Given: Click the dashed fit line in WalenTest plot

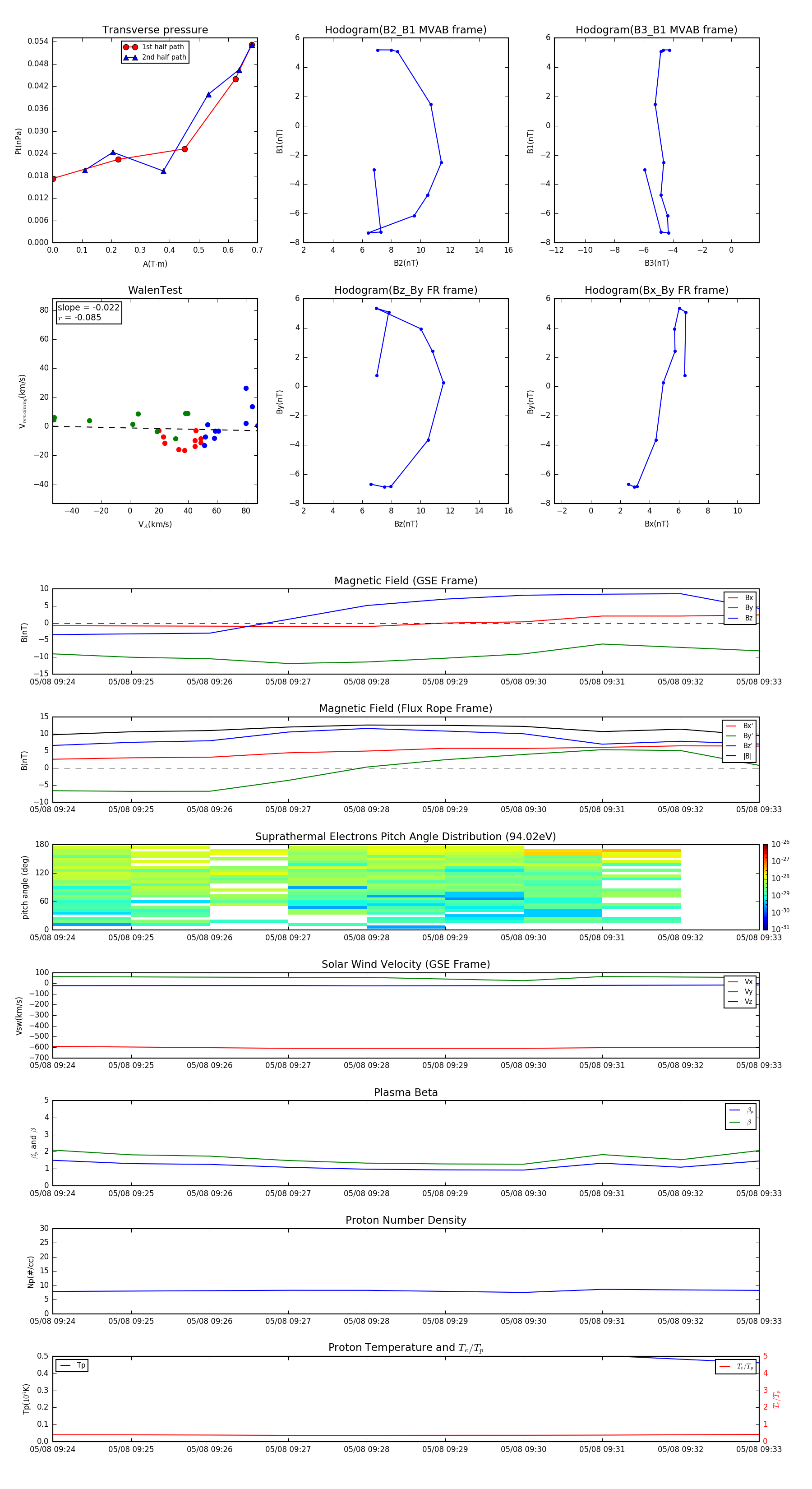Looking at the screenshot, I should click(155, 428).
